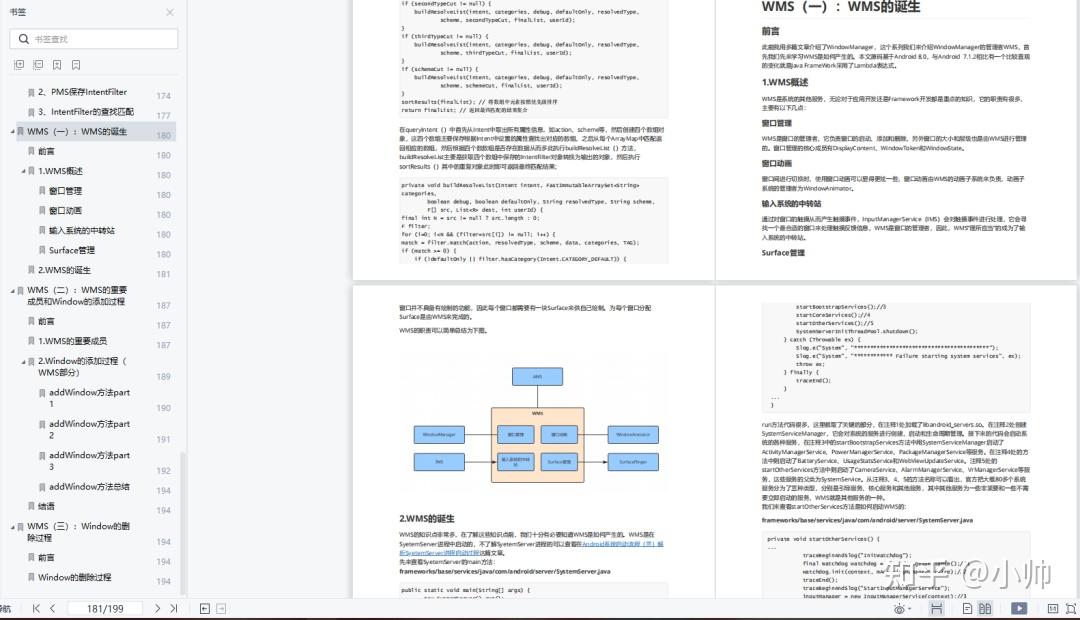This screenshot has height=620, width=1080.
Task: Start the slideshow playback icon
Action: 1018,607
